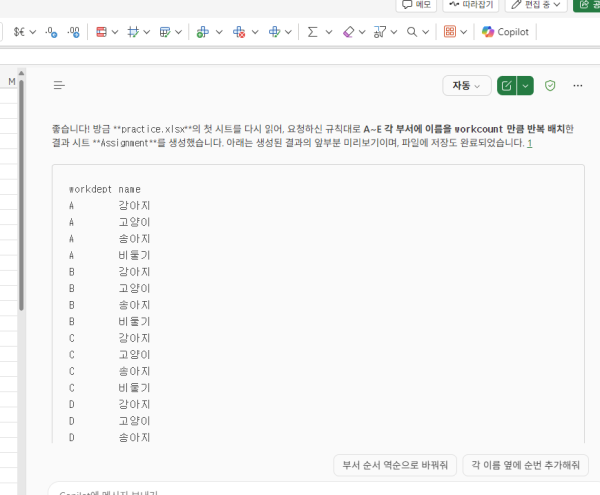
Task: Click 송아지 in the C department rows
Action: click(x=134, y=371)
